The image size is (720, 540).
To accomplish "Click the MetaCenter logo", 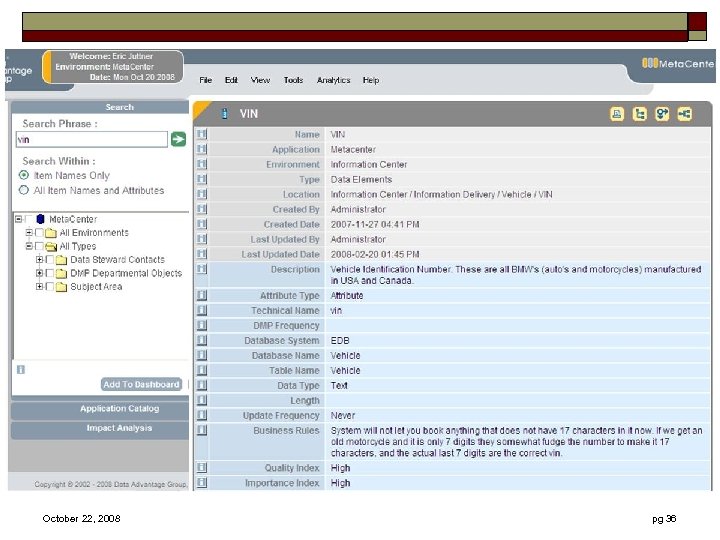I will [x=678, y=63].
